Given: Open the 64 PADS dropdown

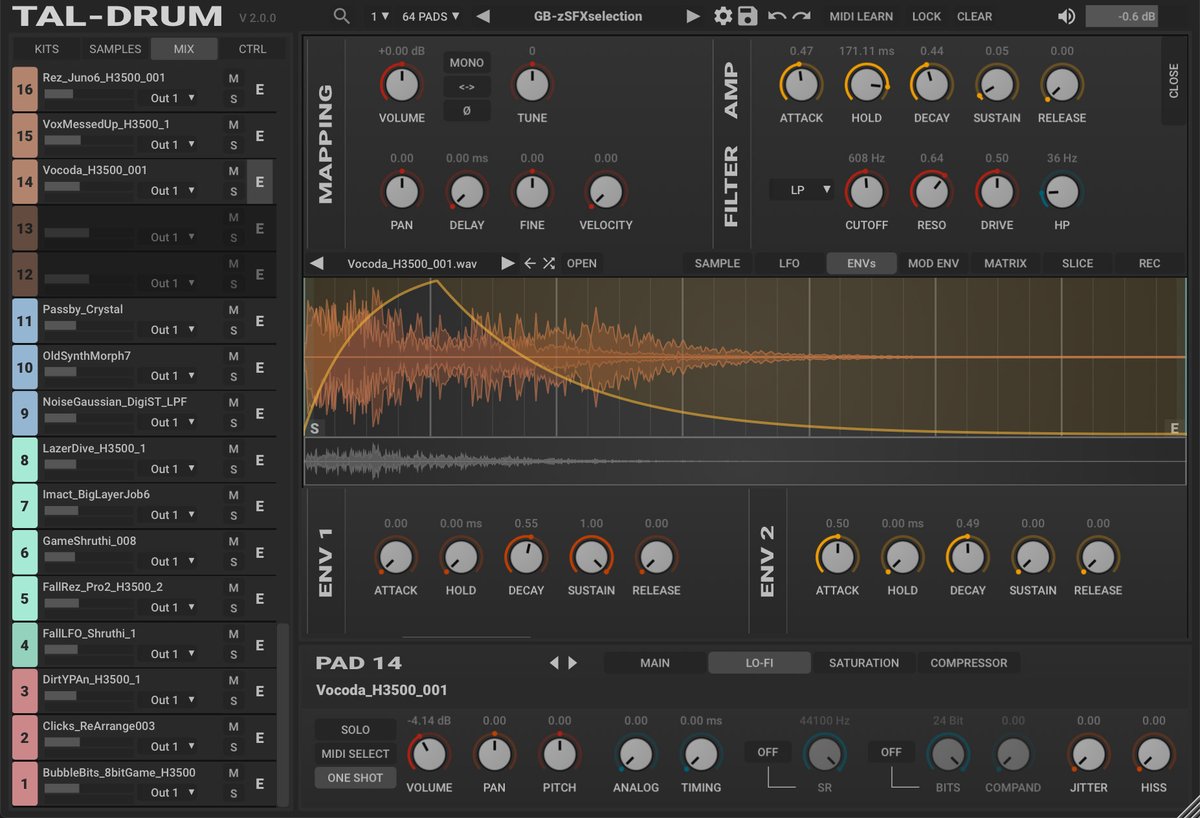Looking at the screenshot, I should [x=430, y=16].
